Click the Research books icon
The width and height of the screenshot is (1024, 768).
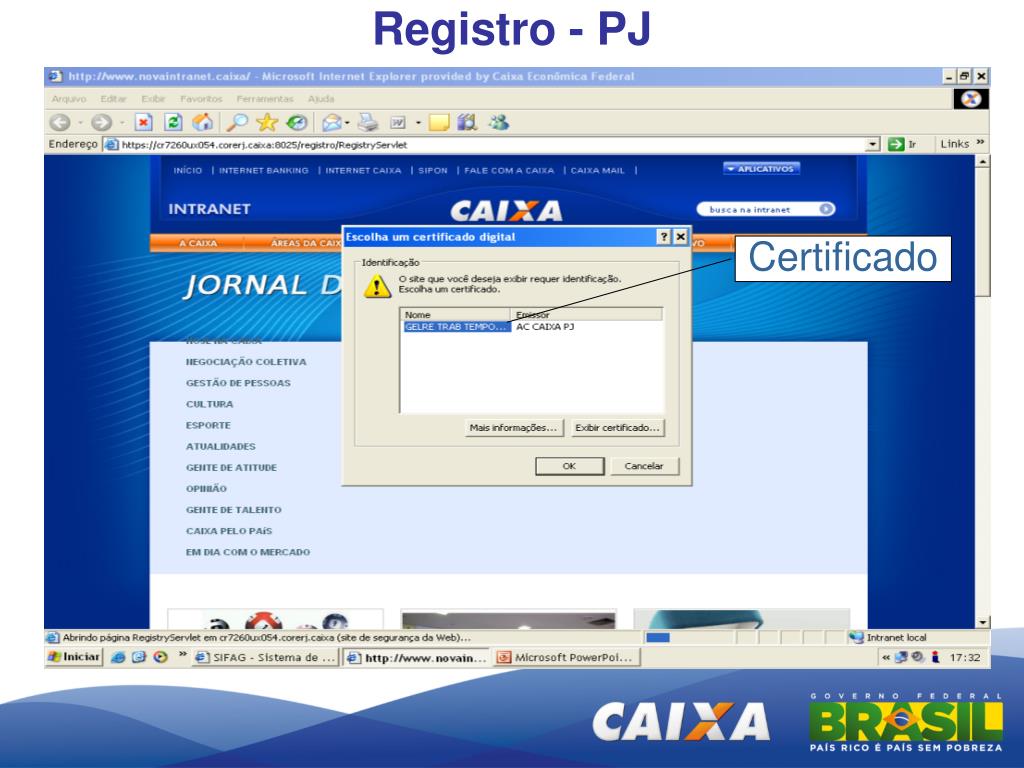[x=468, y=122]
